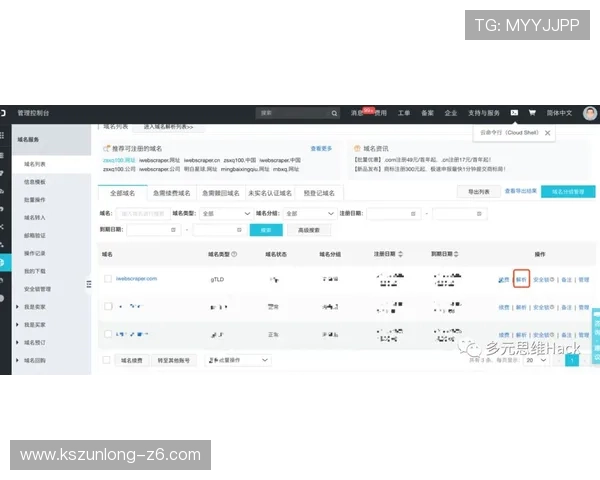600x480 pixels.
Task: Click the sidebar collapse handle icon
Action: [x=89, y=284]
